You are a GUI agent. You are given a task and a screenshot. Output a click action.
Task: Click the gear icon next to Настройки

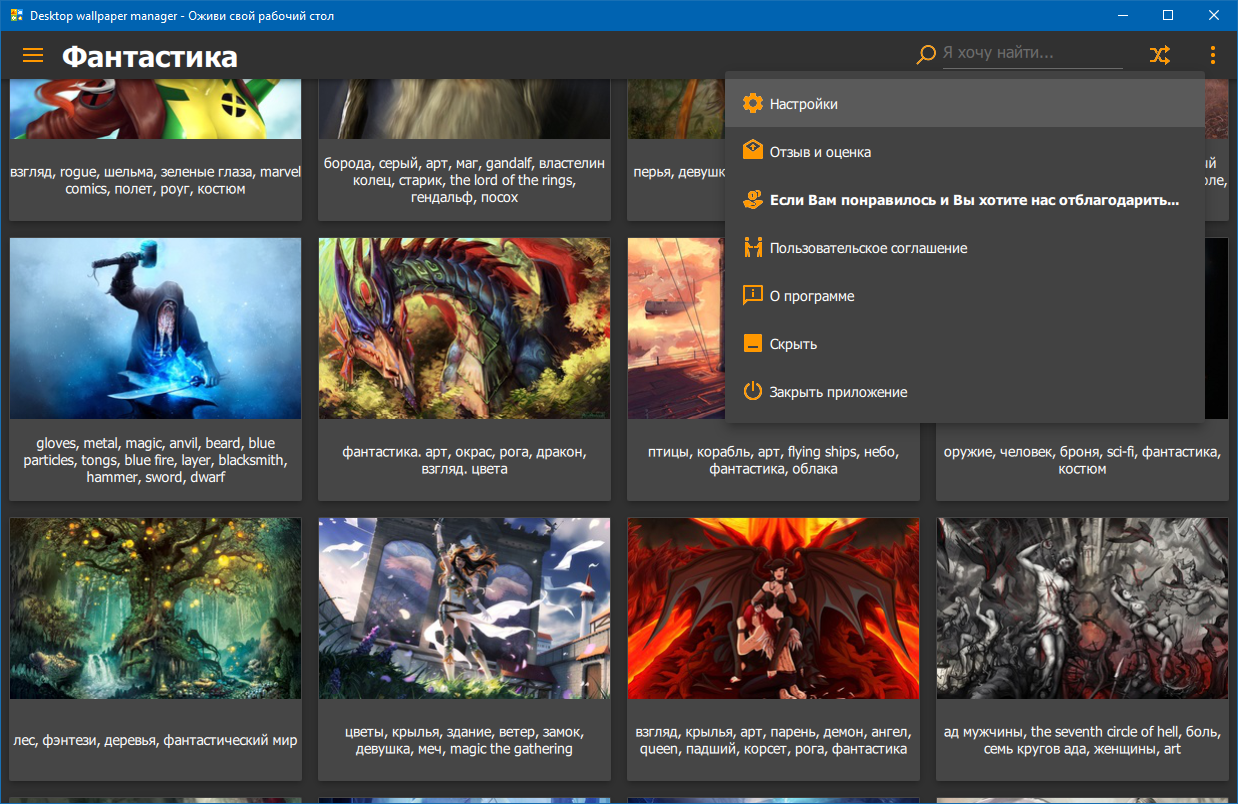coord(753,104)
